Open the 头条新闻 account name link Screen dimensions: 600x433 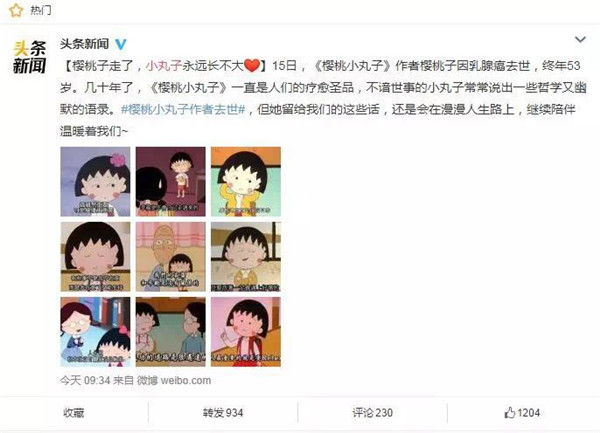pyautogui.click(x=84, y=44)
